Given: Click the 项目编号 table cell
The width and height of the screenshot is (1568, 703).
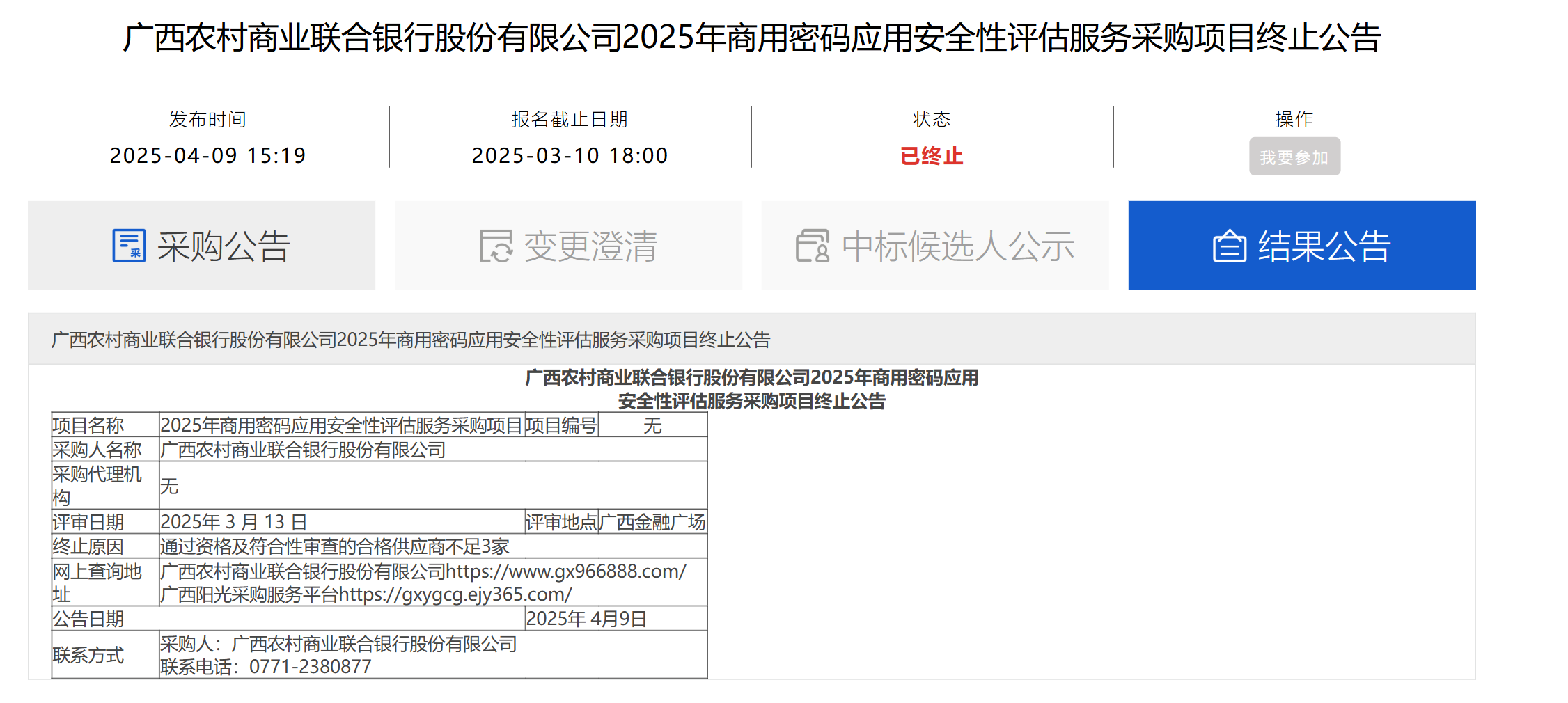Looking at the screenshot, I should [x=561, y=425].
